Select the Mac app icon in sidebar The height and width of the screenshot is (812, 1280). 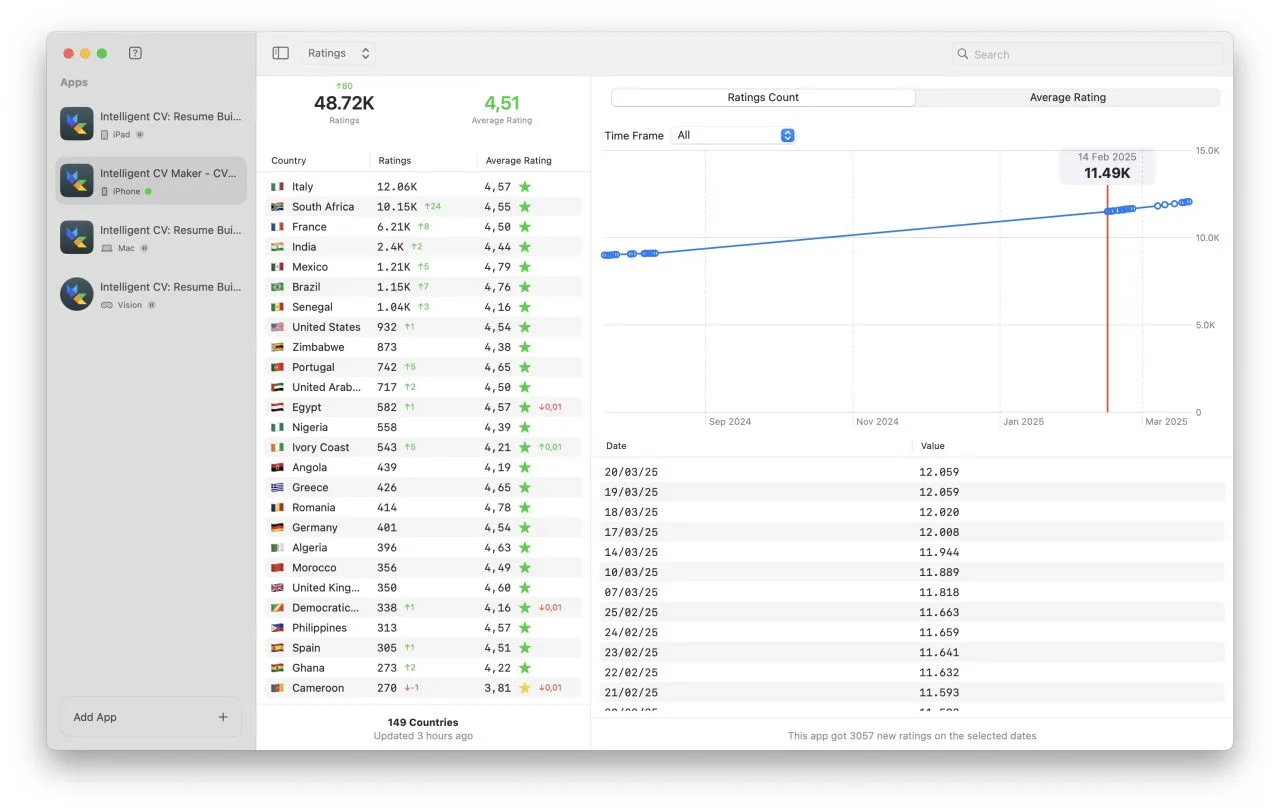pyautogui.click(x=77, y=238)
